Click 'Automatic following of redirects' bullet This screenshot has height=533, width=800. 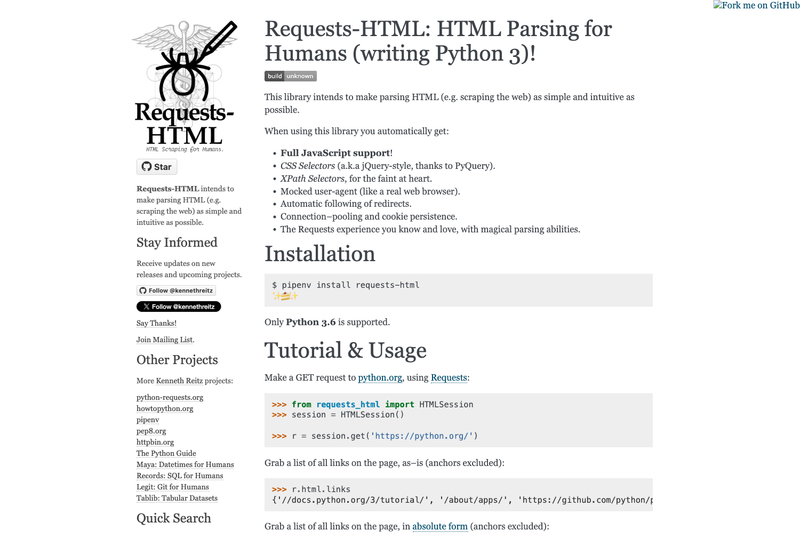(345, 204)
